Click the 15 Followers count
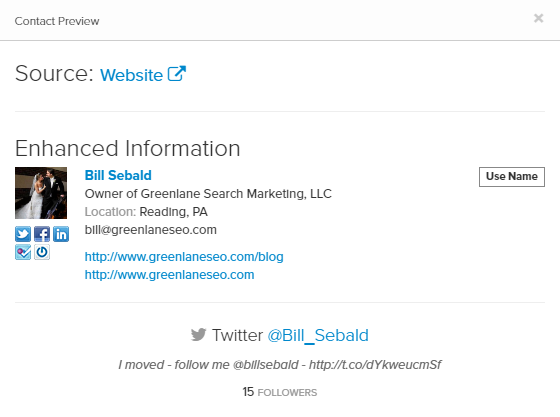This screenshot has height=417, width=560. [x=280, y=392]
